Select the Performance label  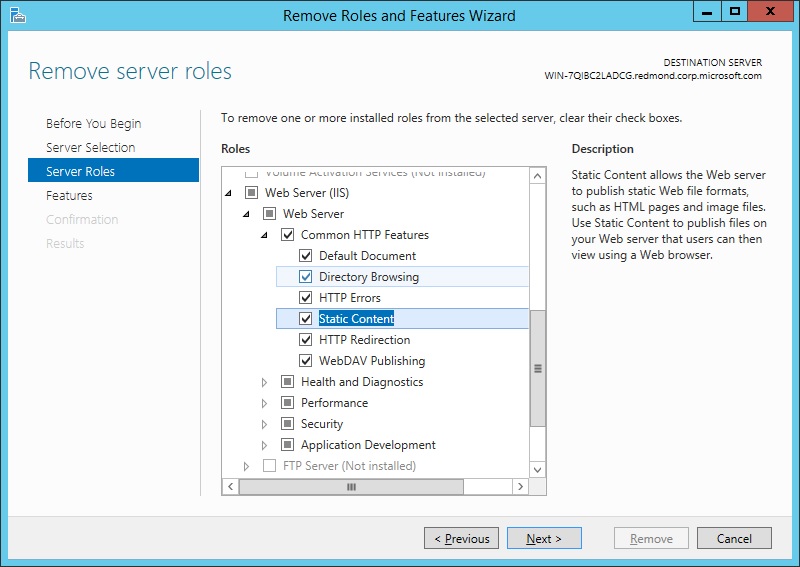coord(334,403)
